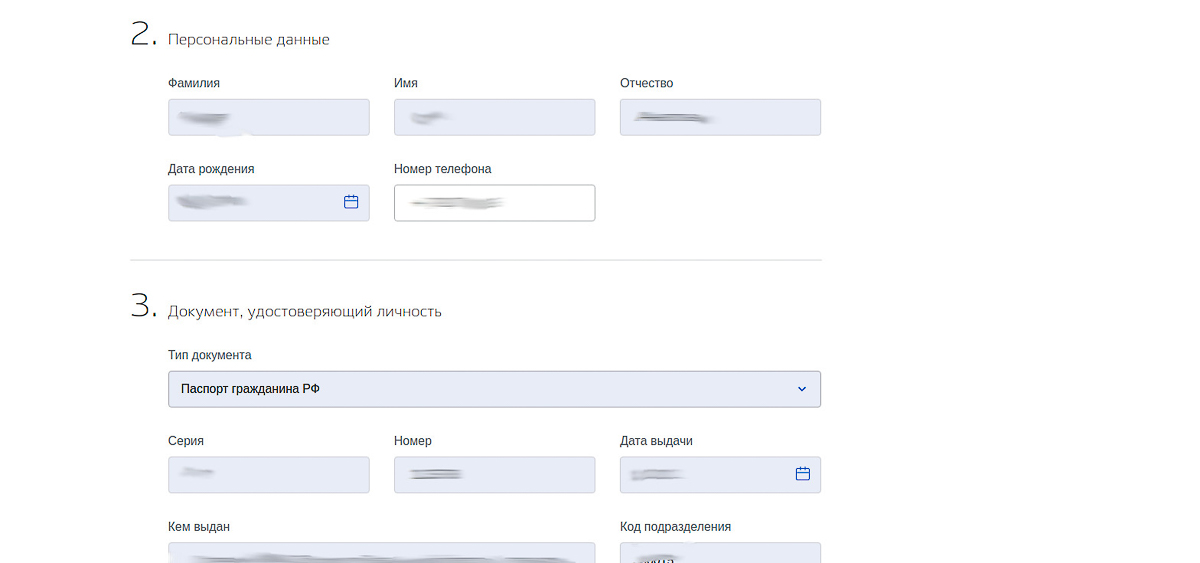1200x563 pixels.
Task: Click the Код подразделения label text
Action: [x=675, y=527]
